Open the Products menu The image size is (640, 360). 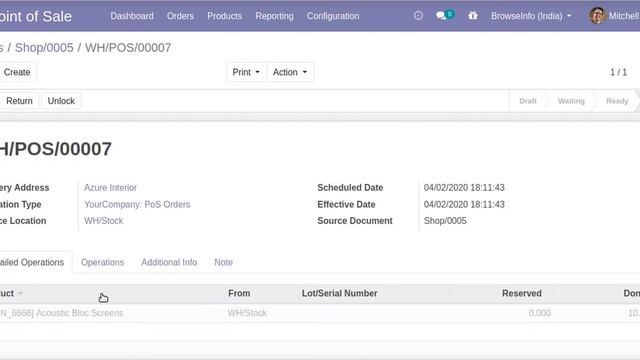(224, 16)
